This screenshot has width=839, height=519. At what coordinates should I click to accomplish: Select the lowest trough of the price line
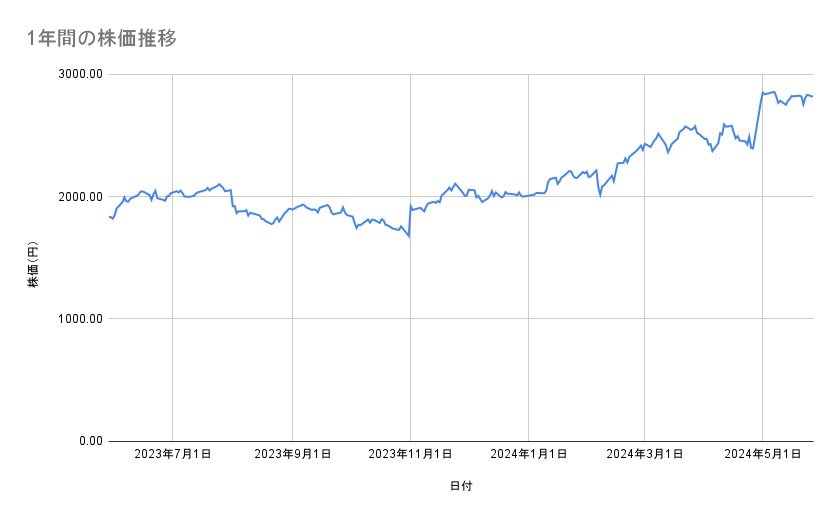tap(408, 236)
